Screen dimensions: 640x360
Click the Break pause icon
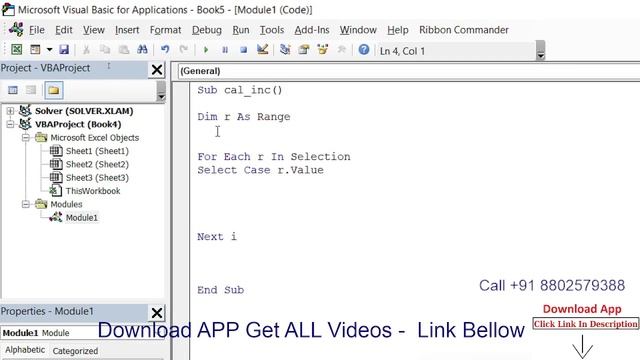pyautogui.click(x=225, y=50)
